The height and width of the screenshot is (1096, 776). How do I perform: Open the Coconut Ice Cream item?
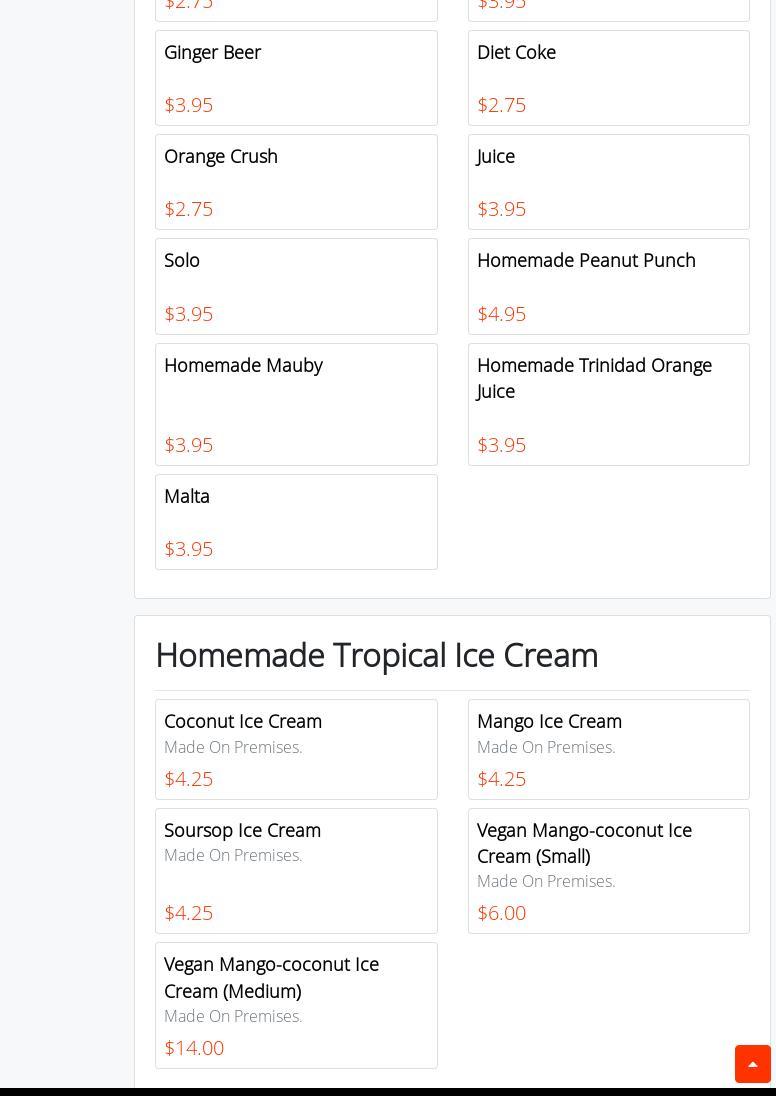tap(296, 749)
